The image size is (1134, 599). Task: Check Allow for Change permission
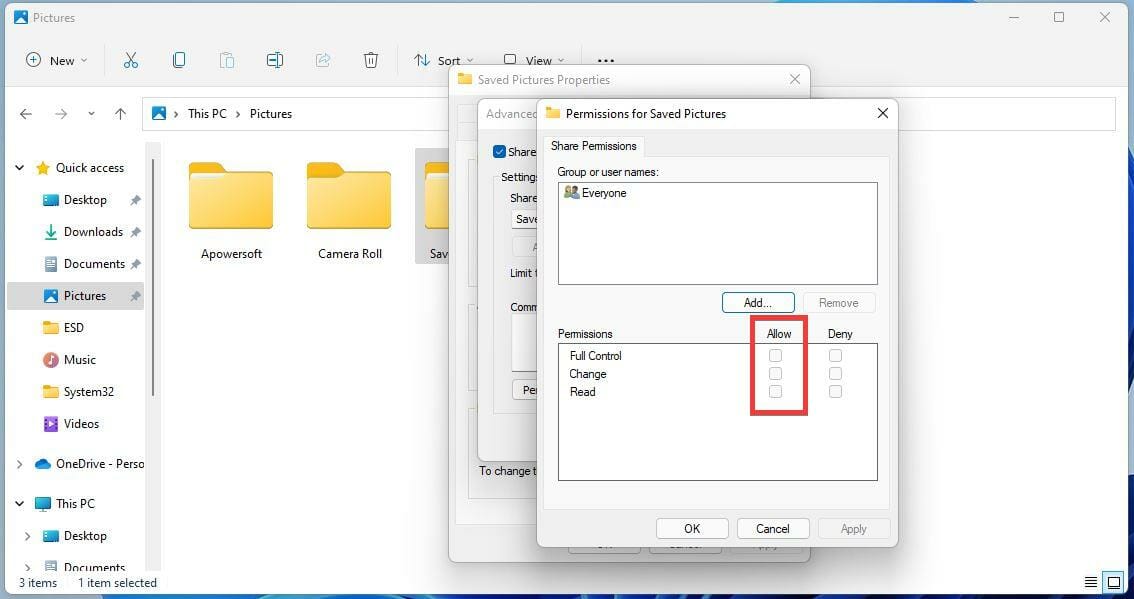(x=775, y=373)
